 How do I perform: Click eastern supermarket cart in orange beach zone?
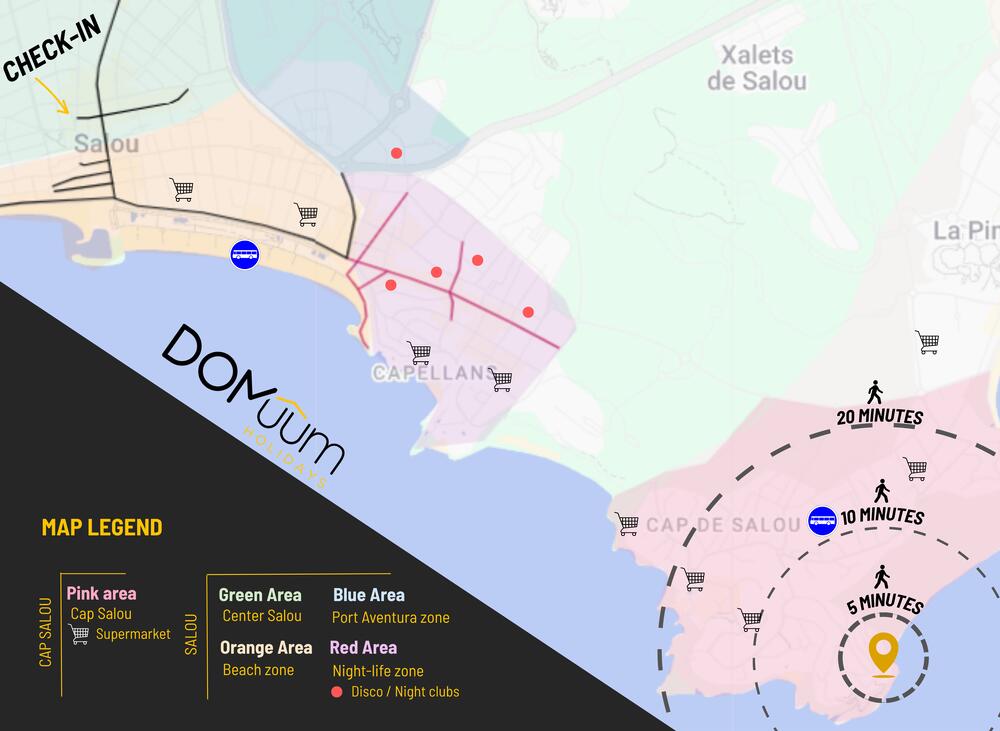pyautogui.click(x=307, y=214)
